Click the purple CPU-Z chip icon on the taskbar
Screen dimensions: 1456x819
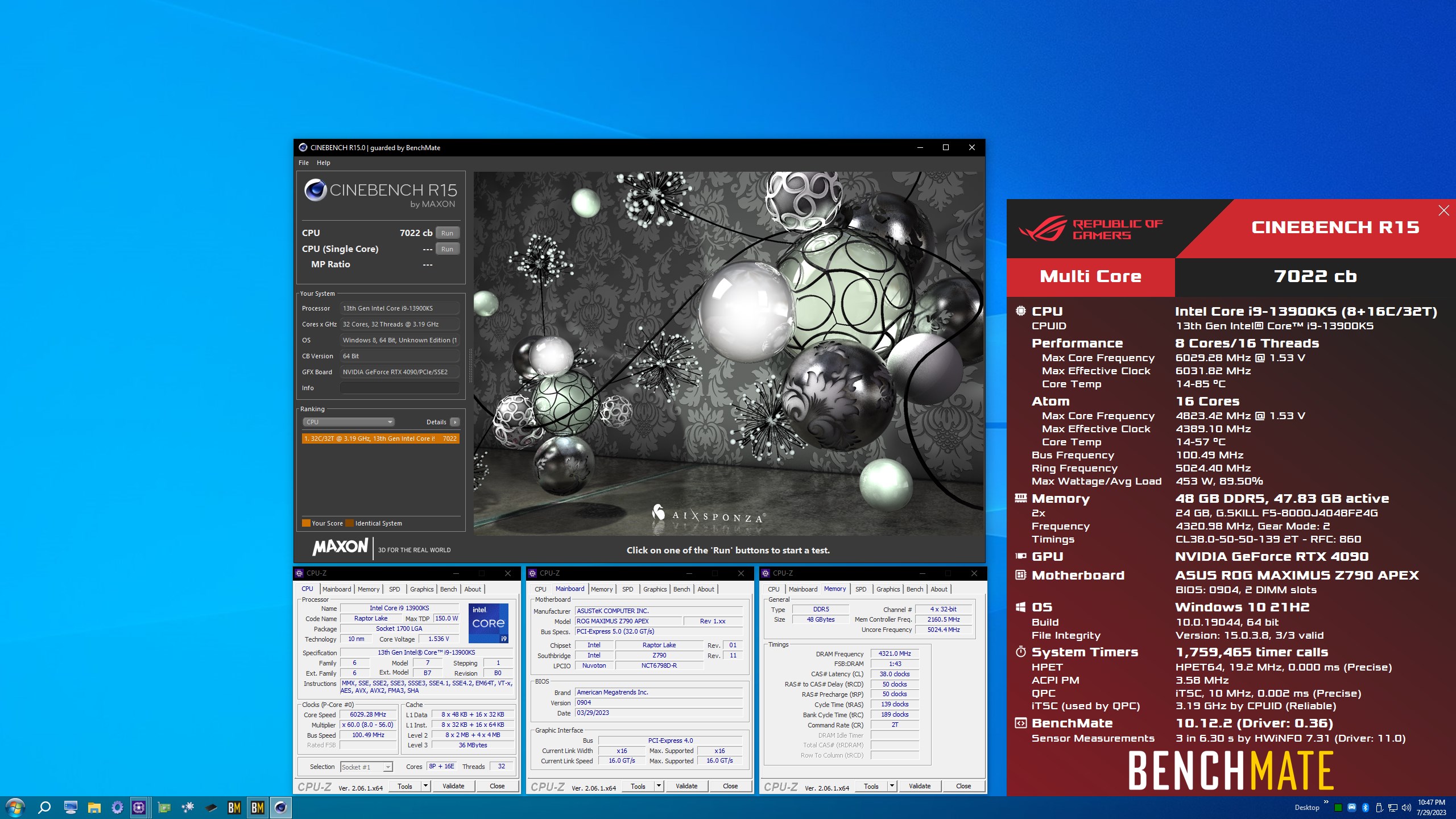coord(139,808)
